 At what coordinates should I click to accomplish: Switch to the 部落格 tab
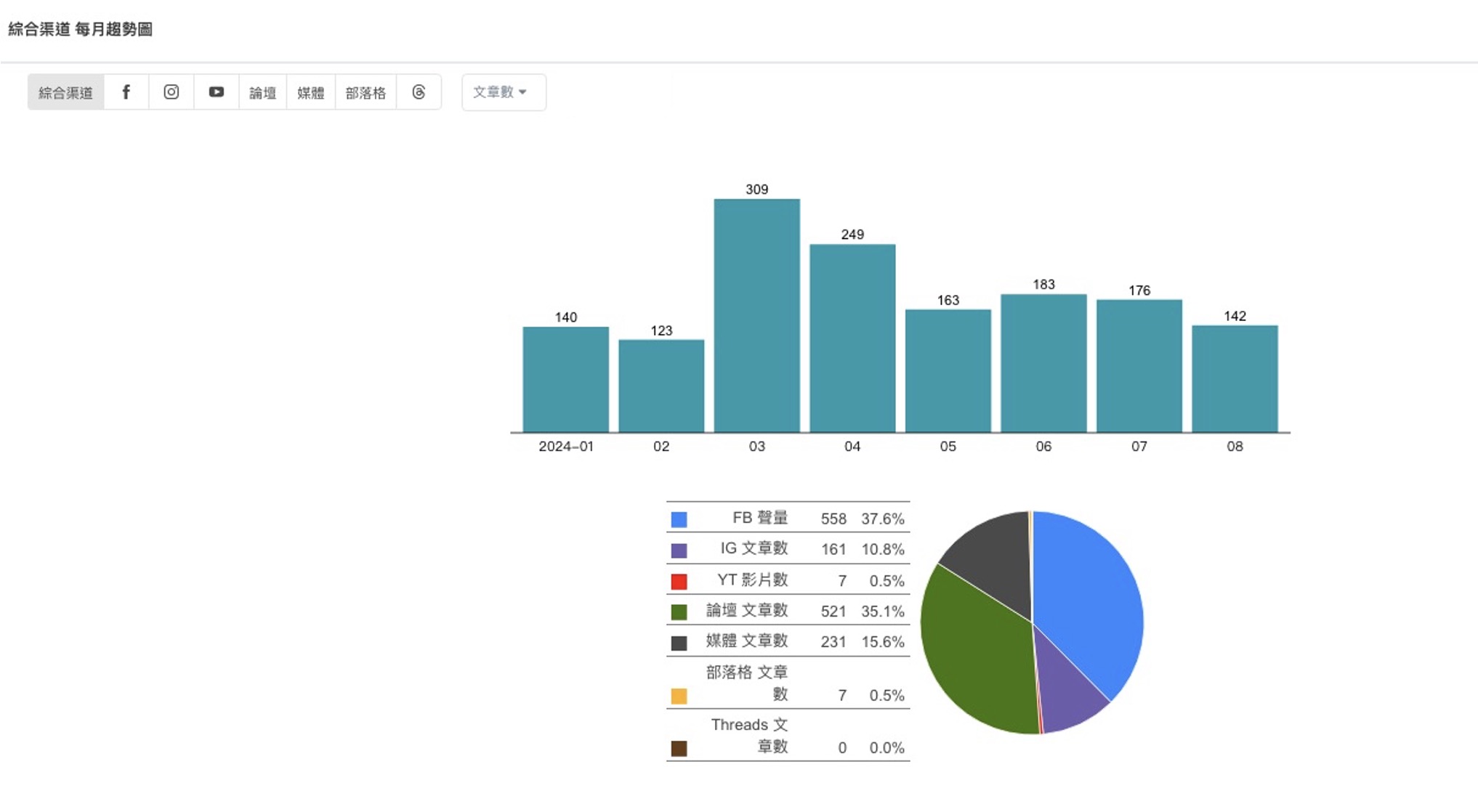click(366, 92)
